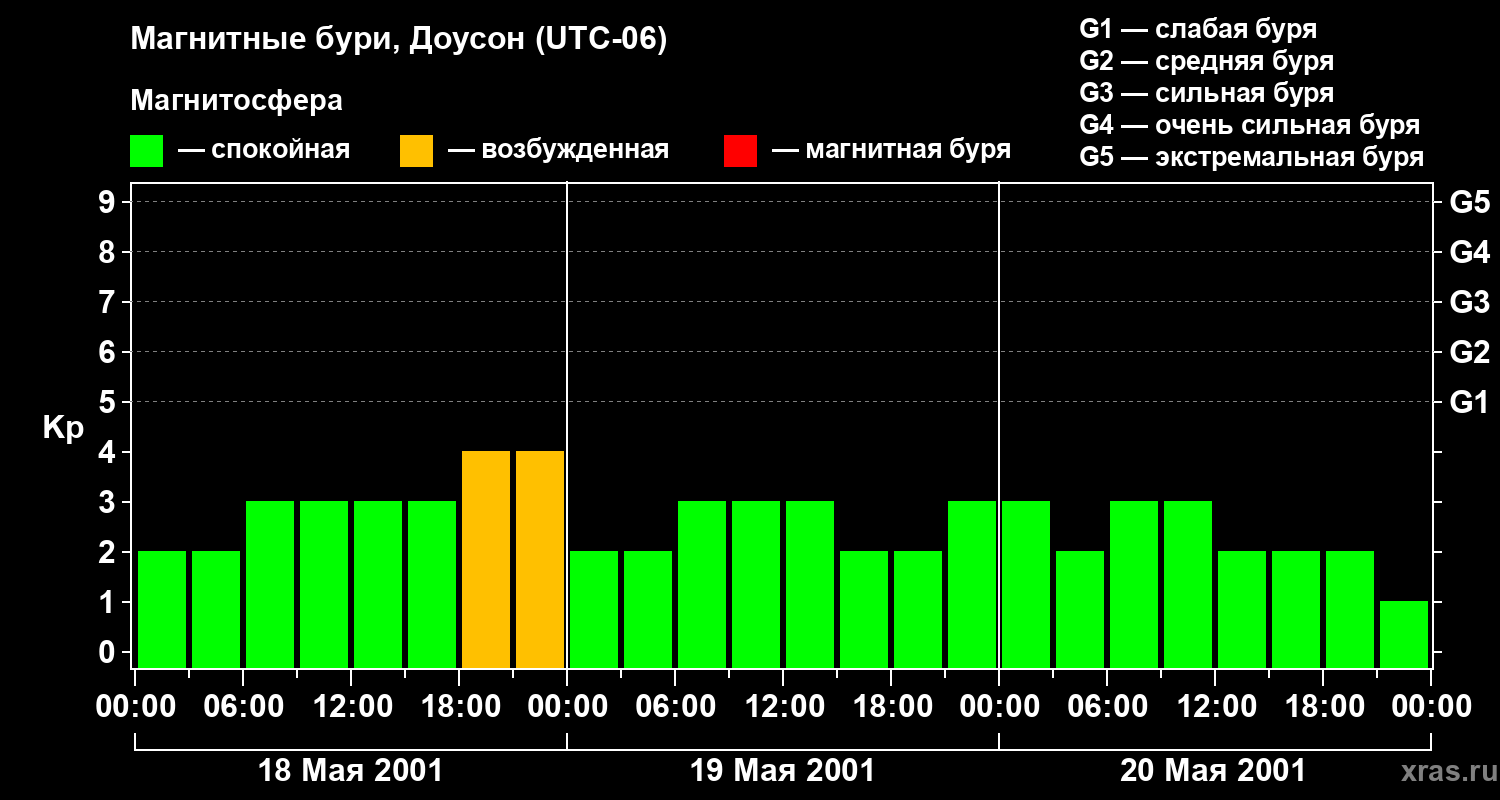The image size is (1500, 800).
Task: Click the 21:00–00:00 green bar on 19 Мая
Action: click(x=972, y=584)
